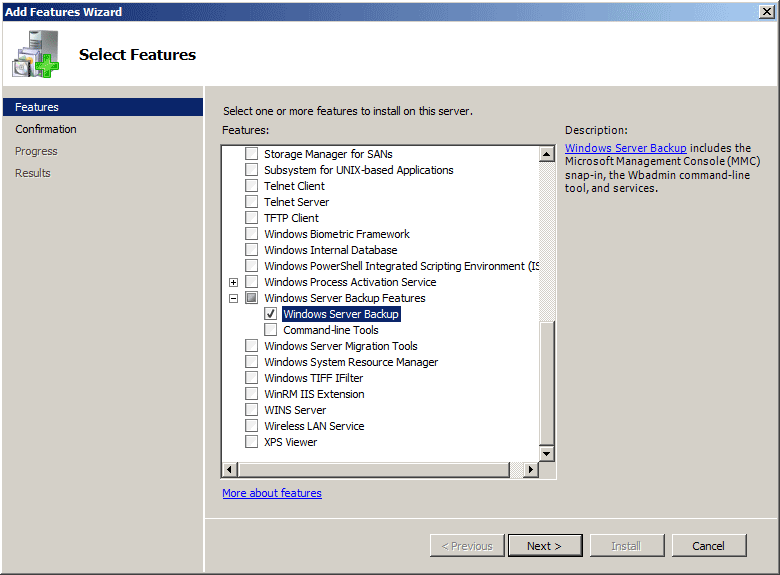Select the Progress step in sidebar

click(x=36, y=151)
